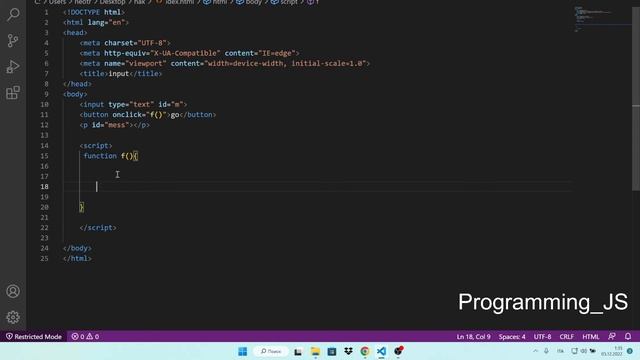Click the input type="text" line
Viewport: 640px width, 360px height.
[x=133, y=104]
